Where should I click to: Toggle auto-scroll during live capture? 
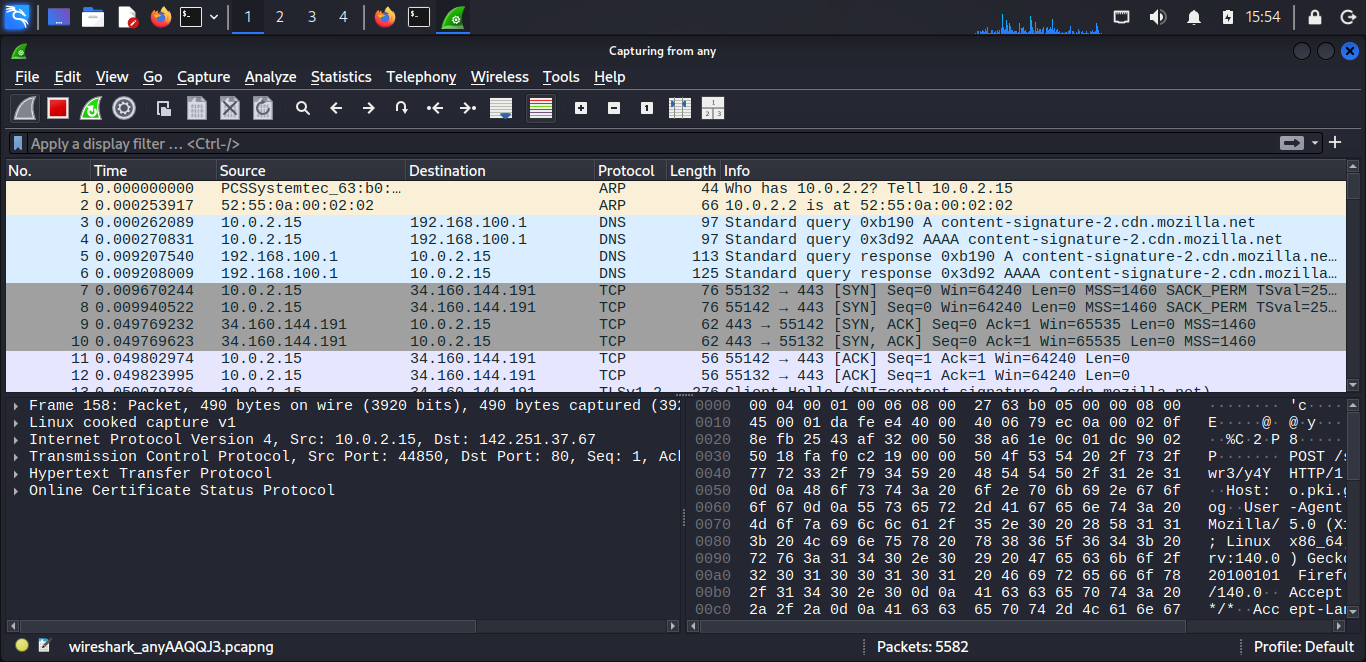(501, 108)
